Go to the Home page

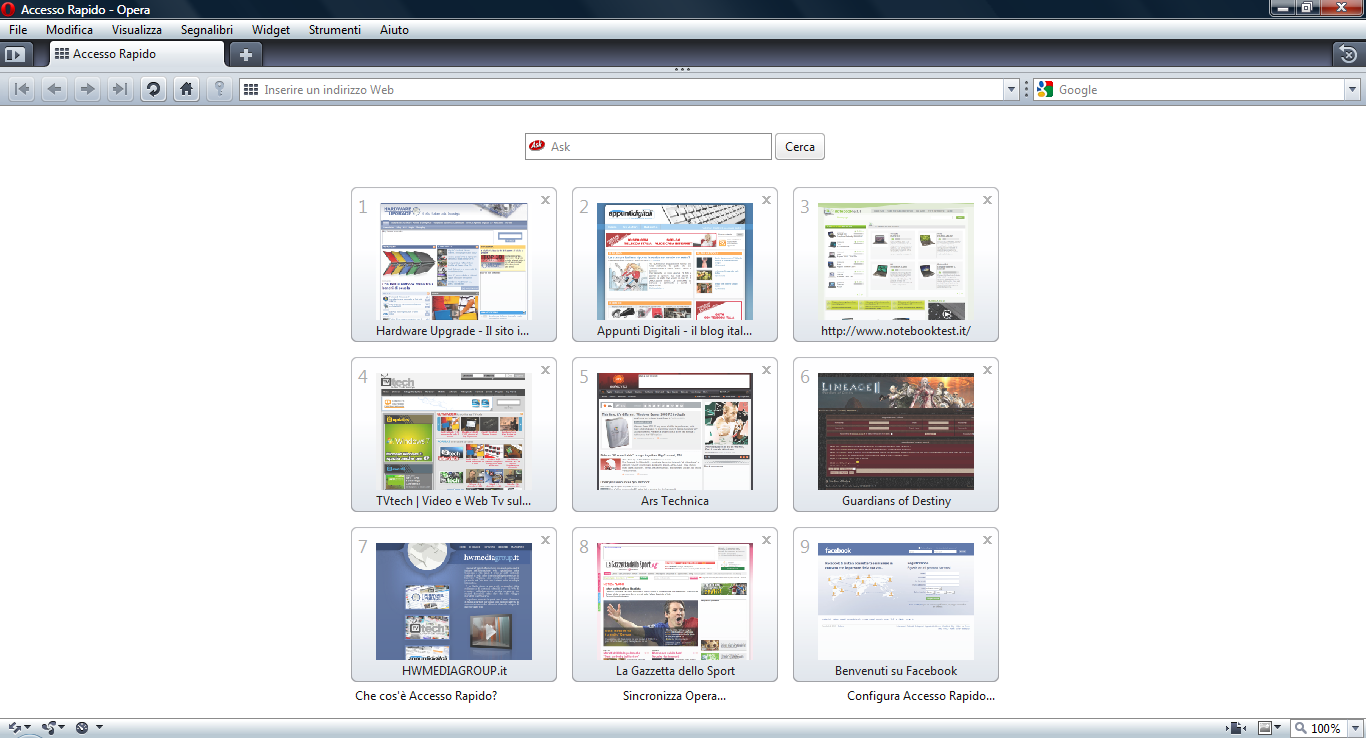click(x=186, y=89)
